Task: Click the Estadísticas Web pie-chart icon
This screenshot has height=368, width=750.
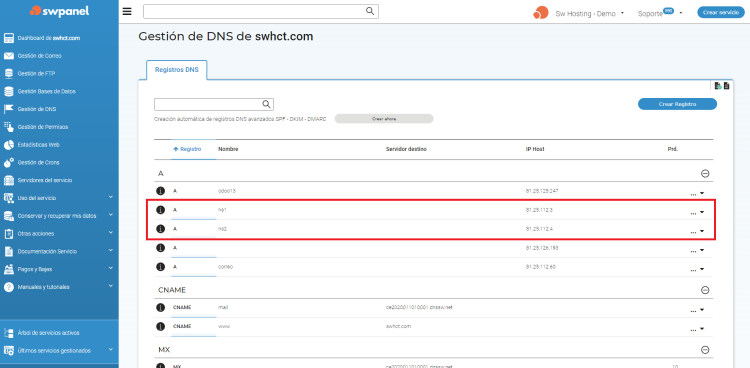Action: (x=9, y=145)
